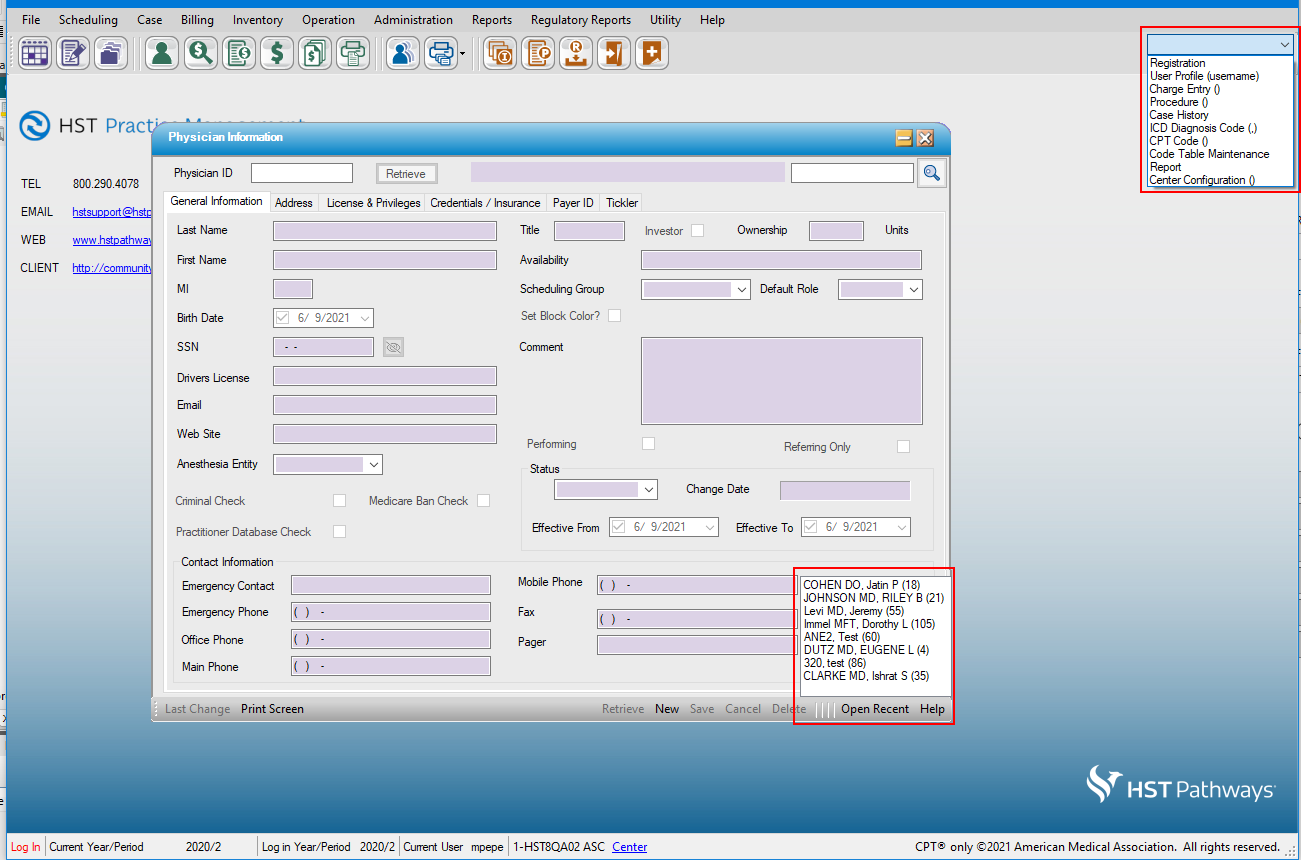Click the green person toolbar icon
This screenshot has height=860, width=1301.
coord(162,53)
